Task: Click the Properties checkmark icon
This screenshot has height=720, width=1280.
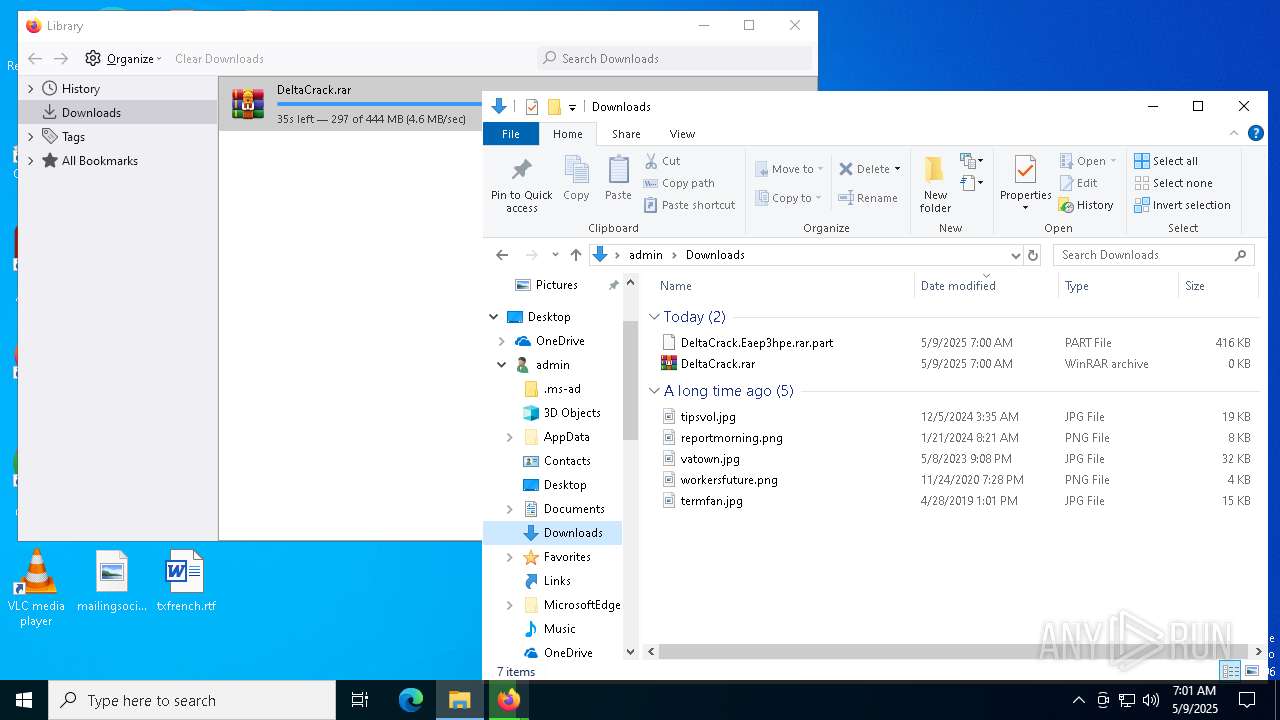Action: 1025,170
